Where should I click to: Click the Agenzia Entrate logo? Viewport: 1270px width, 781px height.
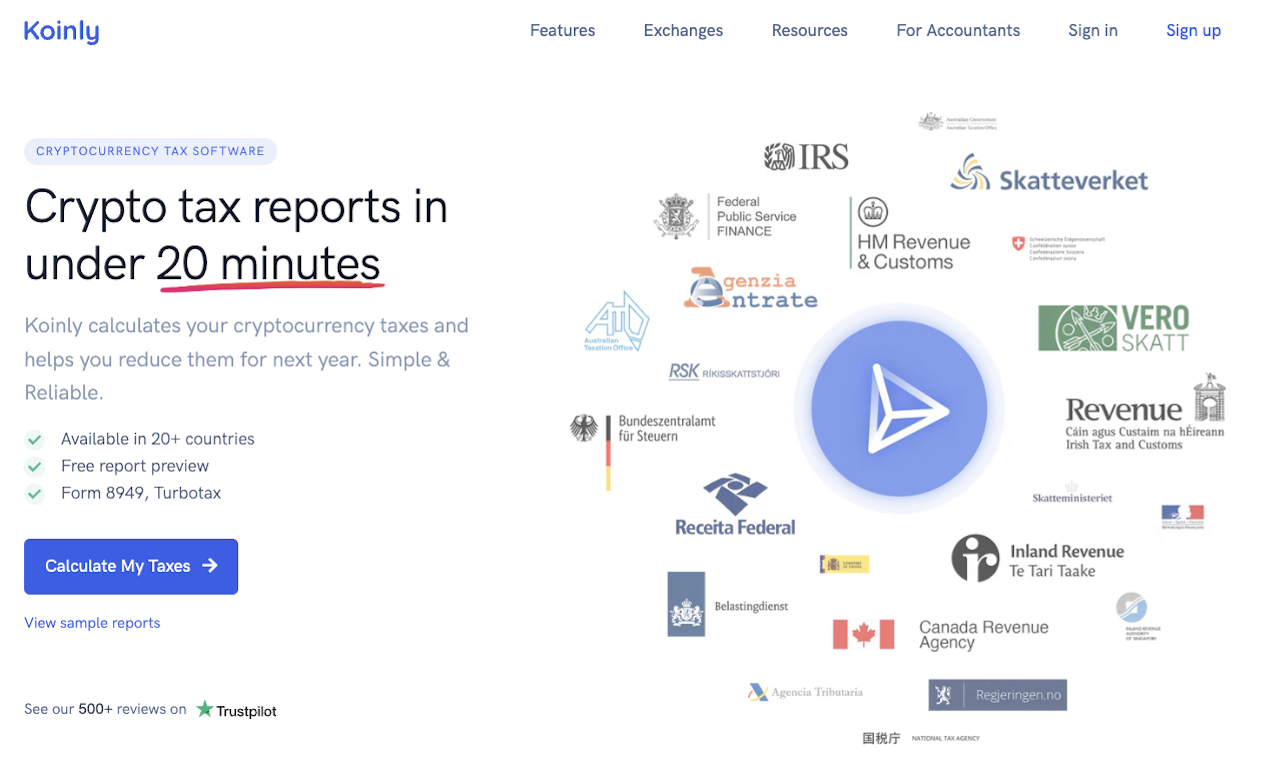tap(750, 288)
